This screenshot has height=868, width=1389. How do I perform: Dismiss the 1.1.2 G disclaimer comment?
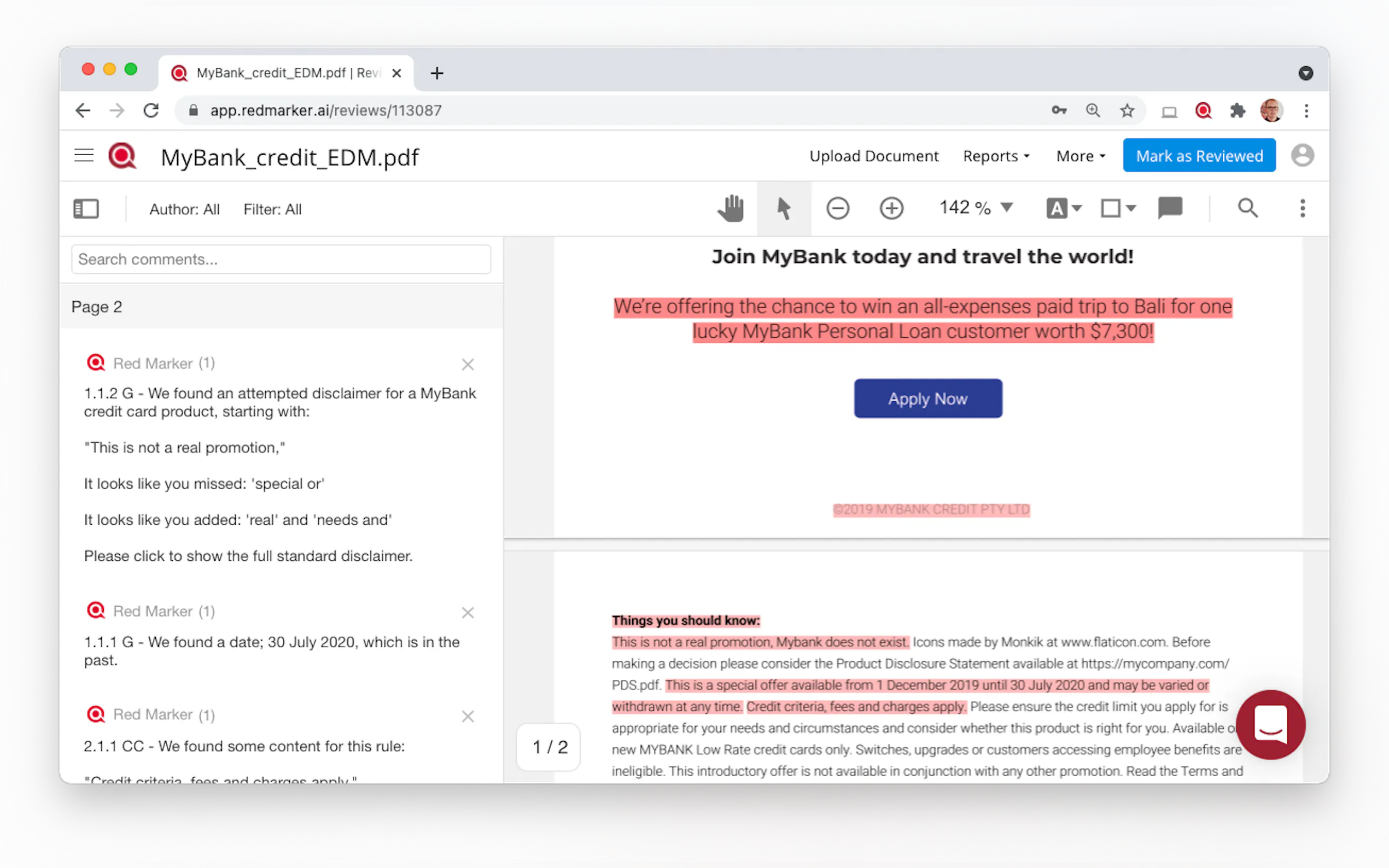coord(468,365)
